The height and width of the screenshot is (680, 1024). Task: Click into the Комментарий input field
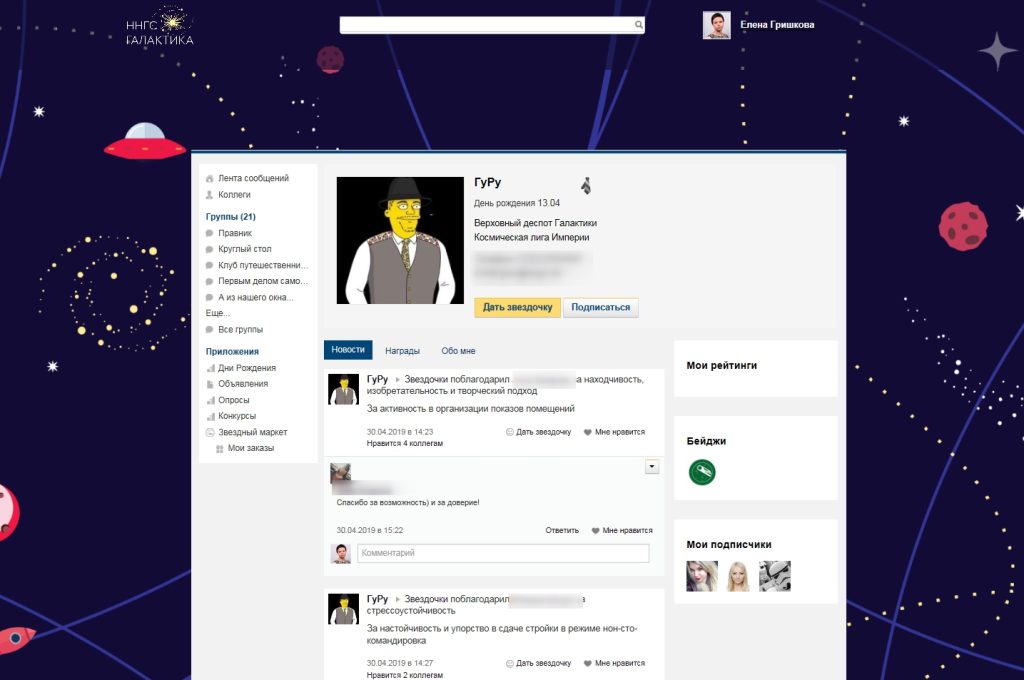[503, 553]
